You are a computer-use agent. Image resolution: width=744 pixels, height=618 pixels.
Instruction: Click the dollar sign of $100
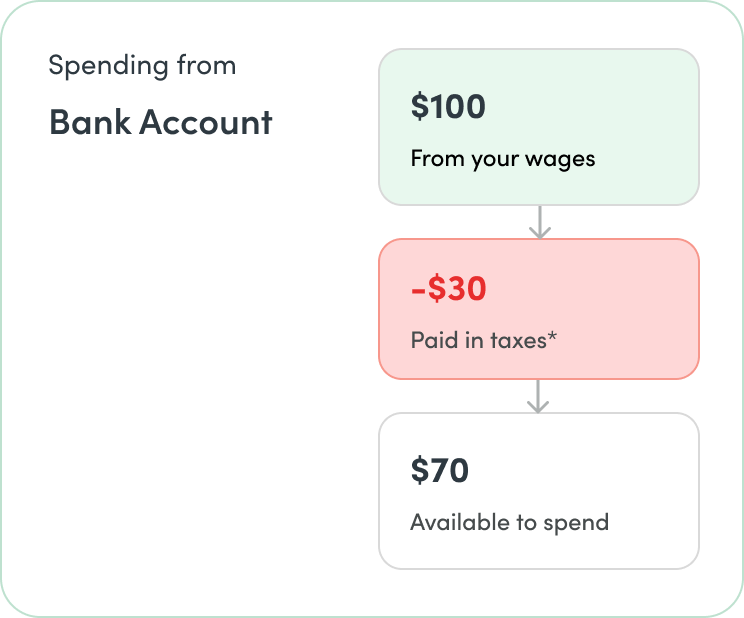419,106
